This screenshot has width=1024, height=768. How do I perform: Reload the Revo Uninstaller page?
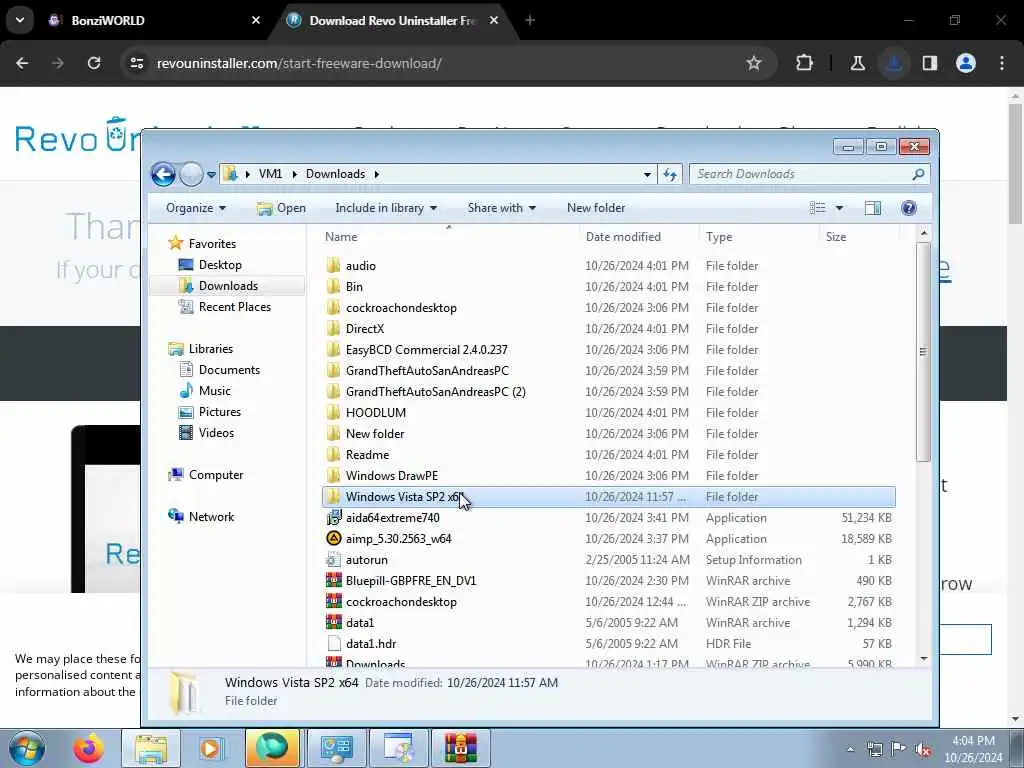click(x=94, y=63)
